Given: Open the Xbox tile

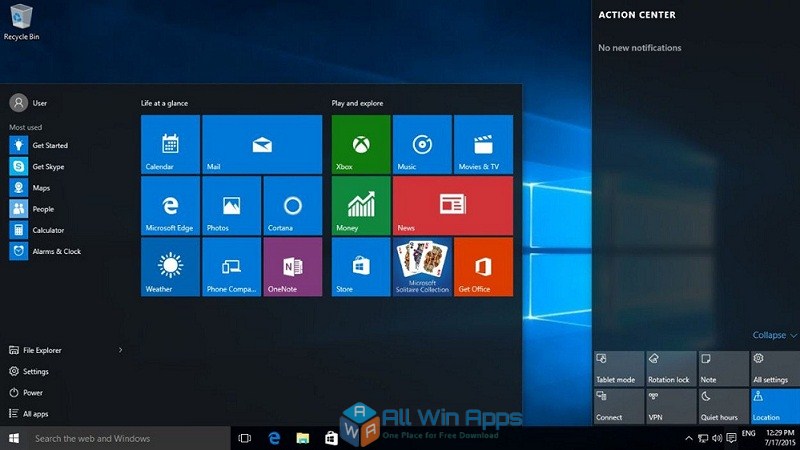Looking at the screenshot, I should tap(361, 144).
